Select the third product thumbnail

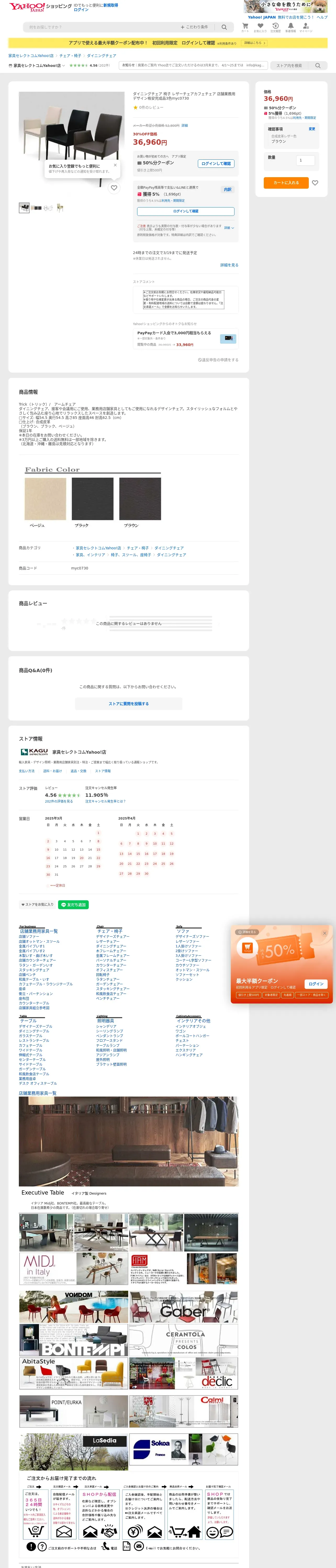click(x=48, y=207)
